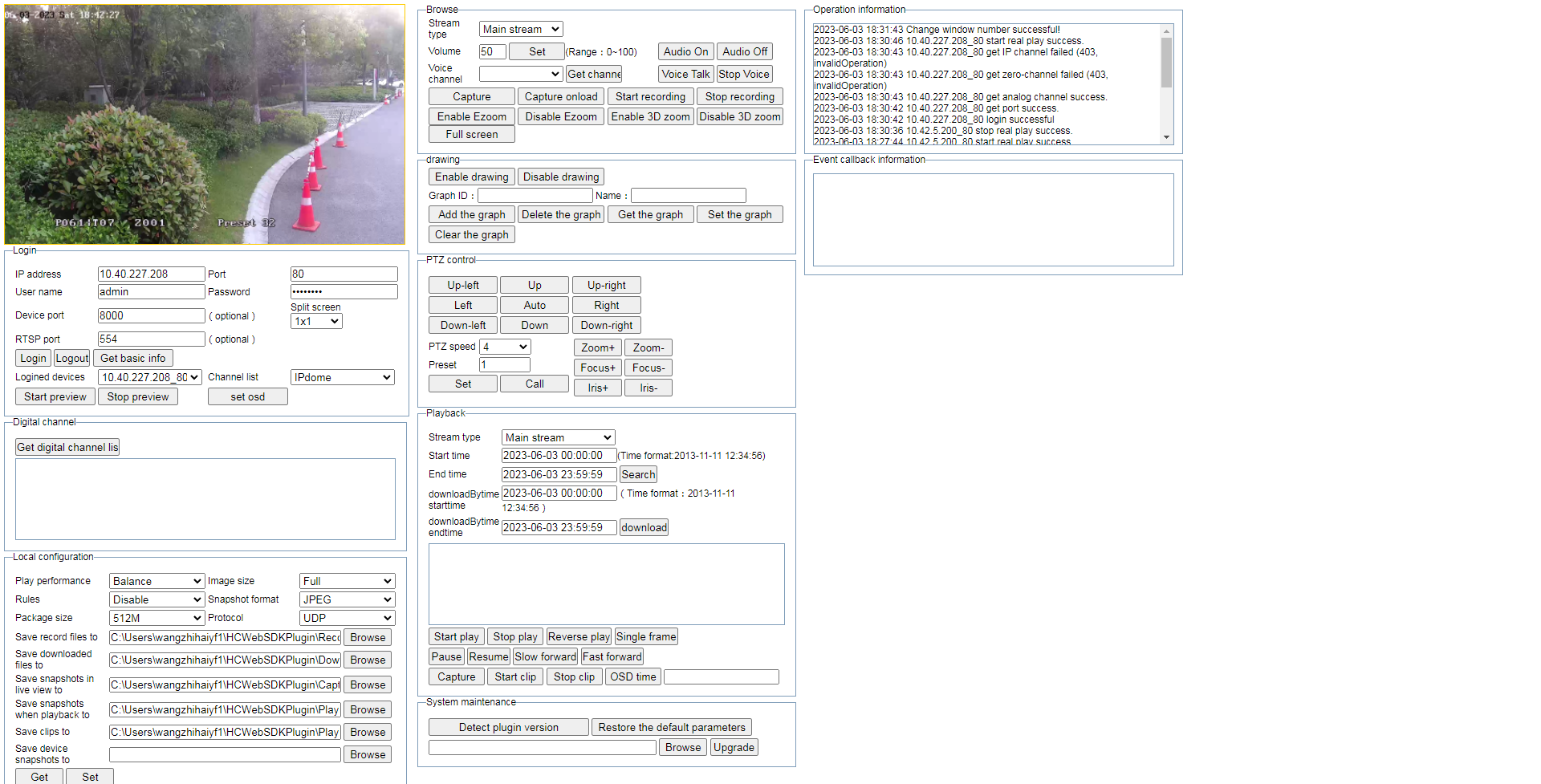The width and height of the screenshot is (1541, 784).
Task: Open the Logined devices dropdown
Action: click(x=149, y=377)
